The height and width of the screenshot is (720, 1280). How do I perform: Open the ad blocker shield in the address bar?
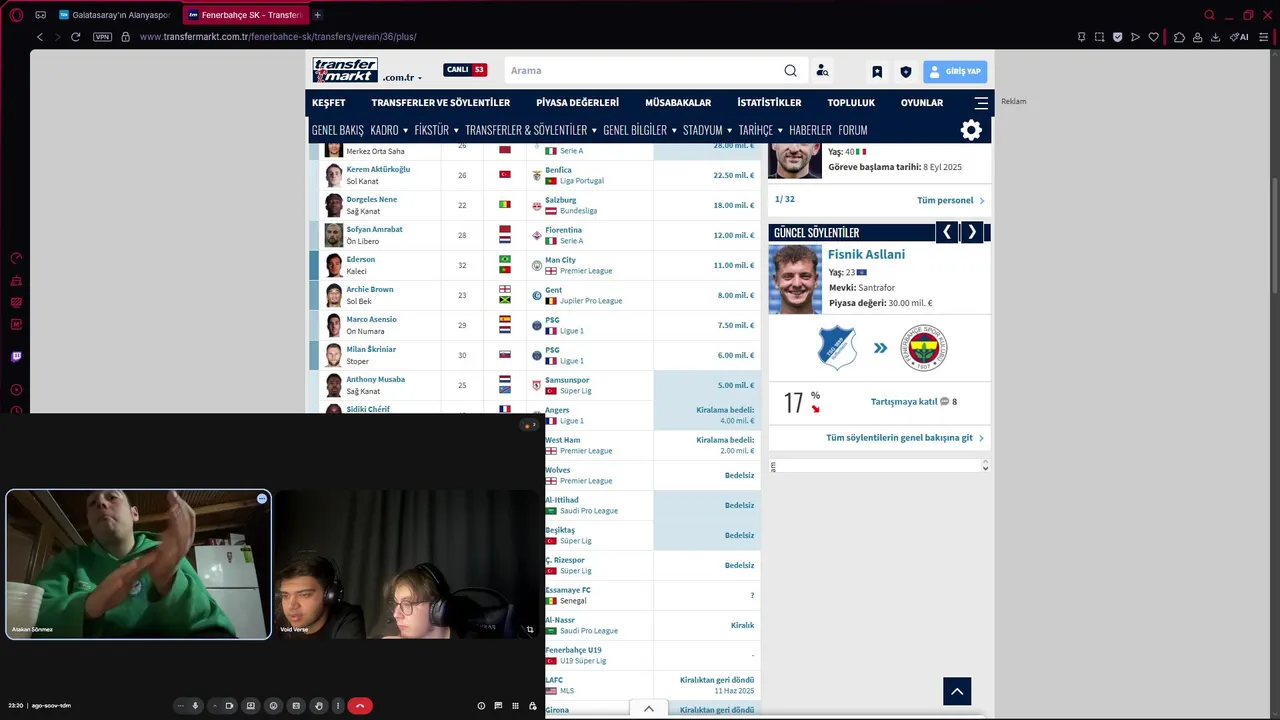tap(1117, 37)
